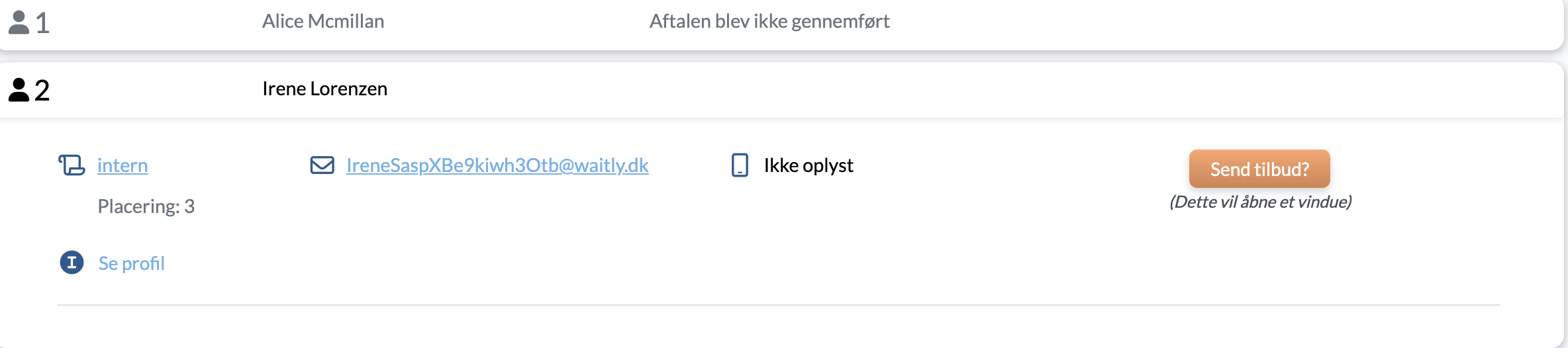Viewport: 1568px width, 348px height.
Task: Click the mobile phone icon
Action: click(740, 165)
